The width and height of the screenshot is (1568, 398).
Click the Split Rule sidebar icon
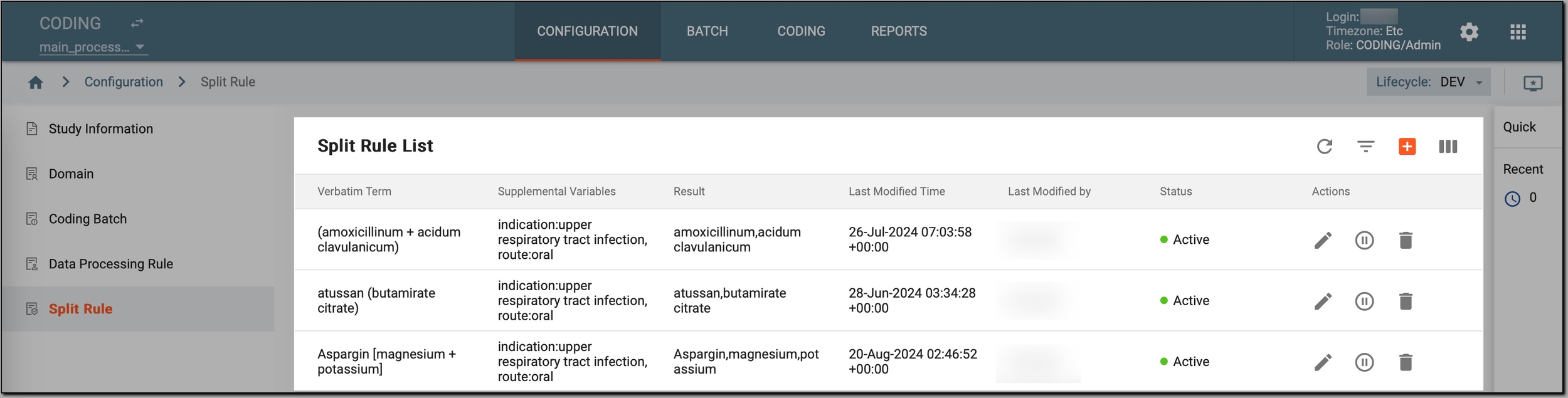click(32, 309)
